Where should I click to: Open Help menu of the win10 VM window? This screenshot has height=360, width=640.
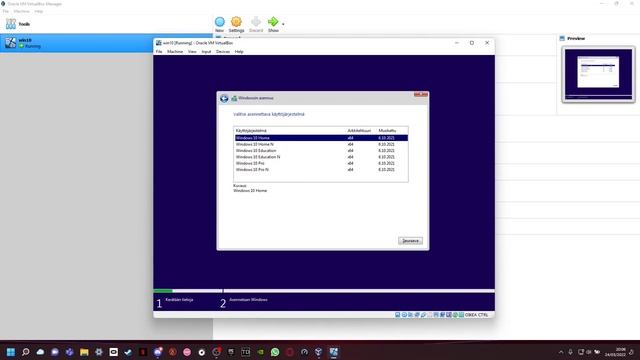click(x=239, y=52)
